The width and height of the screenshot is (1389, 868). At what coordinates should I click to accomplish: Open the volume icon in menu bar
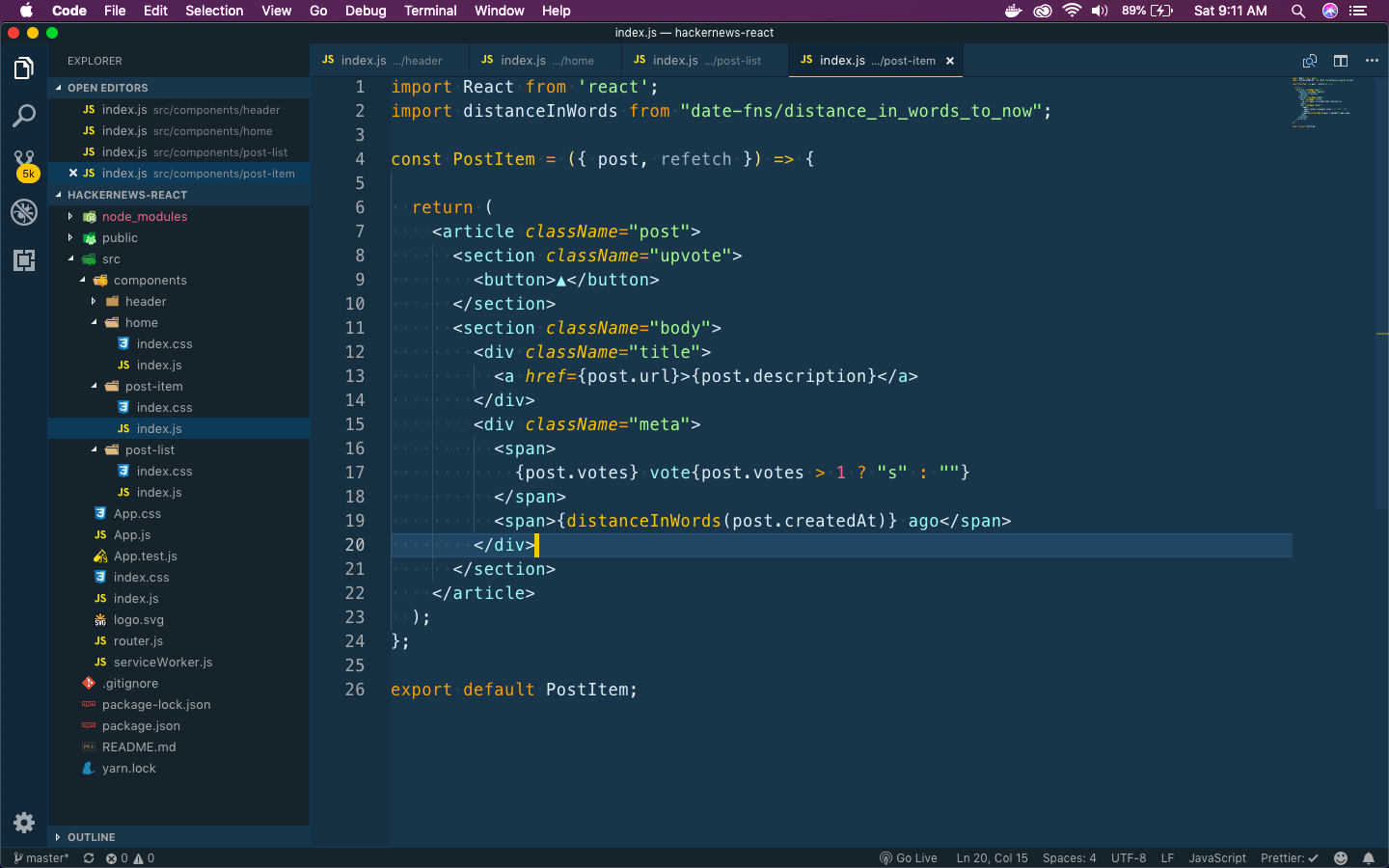tap(1100, 11)
